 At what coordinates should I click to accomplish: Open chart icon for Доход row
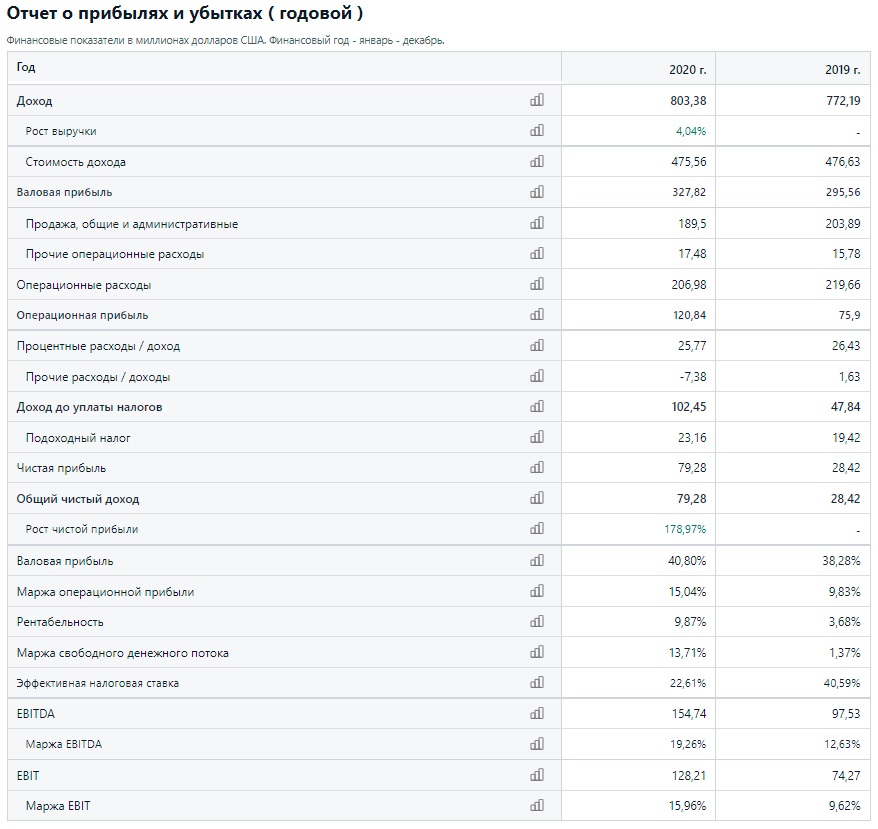click(x=537, y=100)
